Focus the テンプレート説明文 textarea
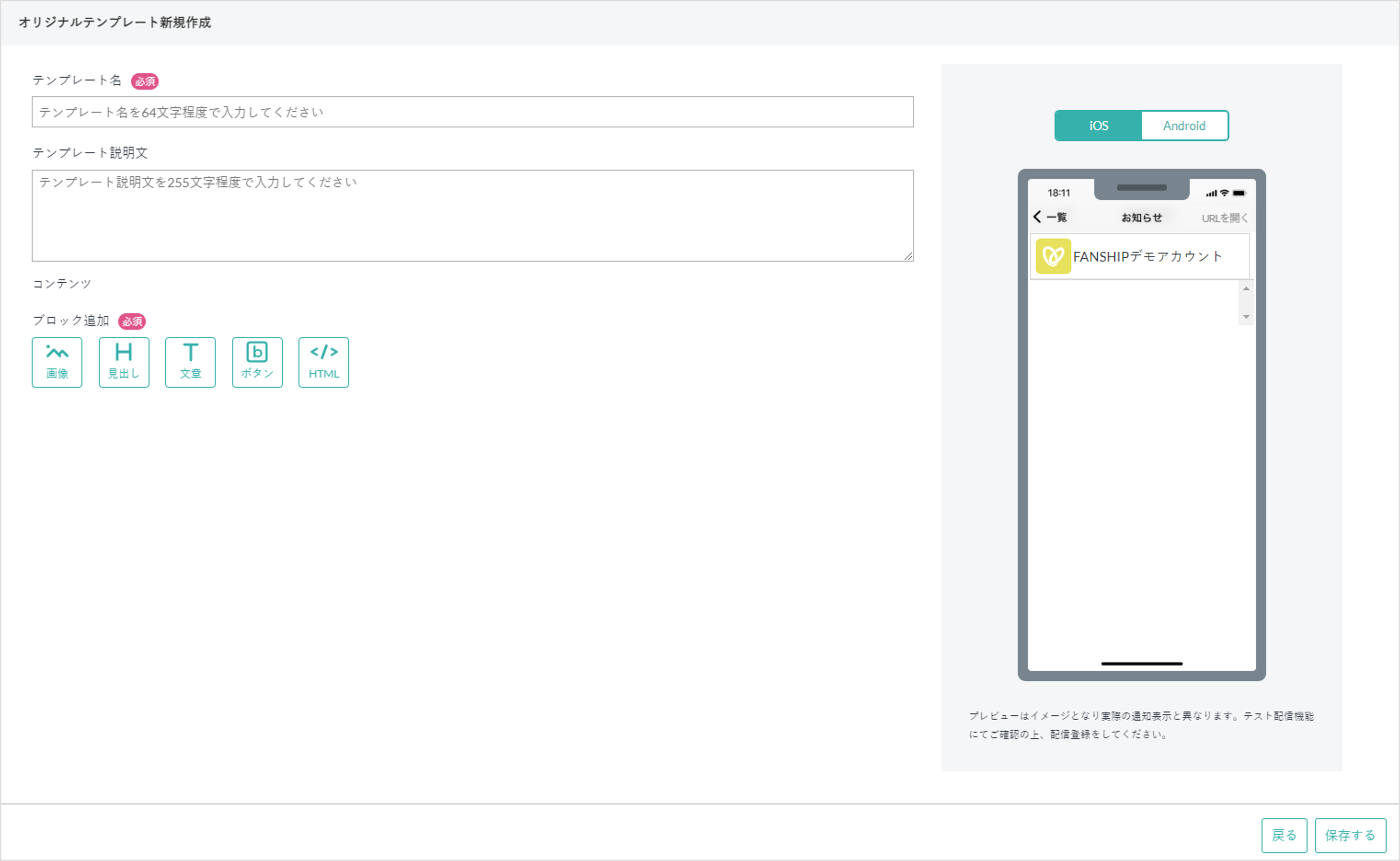Screen dimensions: 1400x861 tap(473, 215)
